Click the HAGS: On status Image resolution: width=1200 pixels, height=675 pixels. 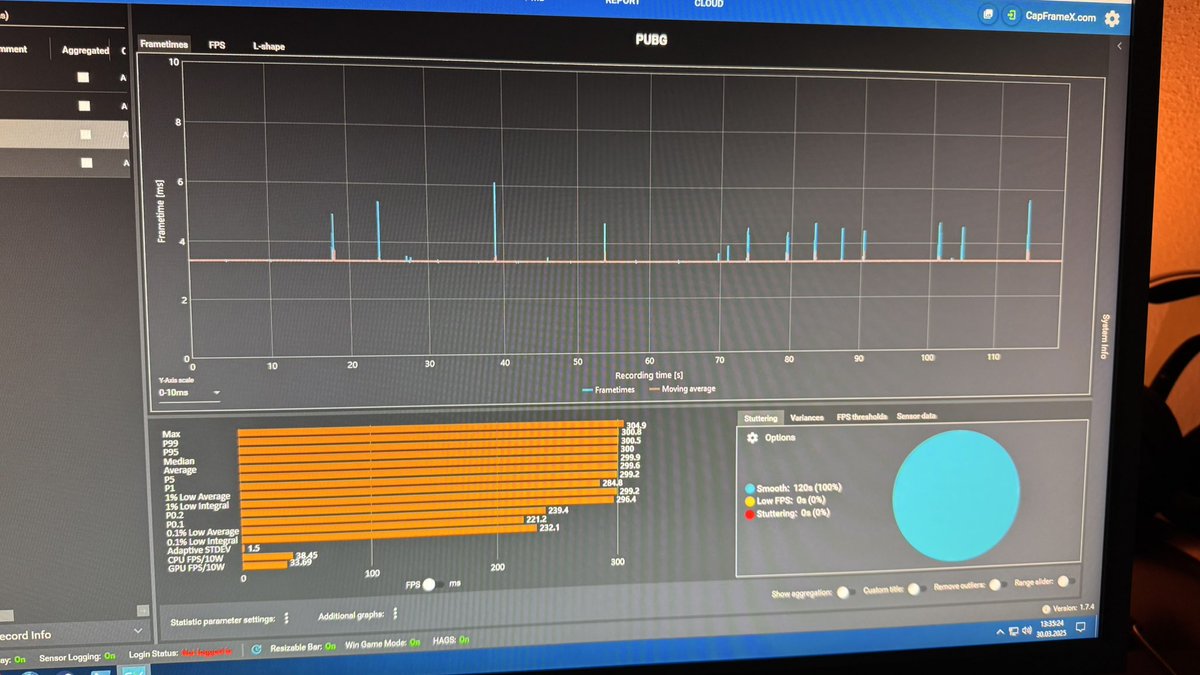(x=450, y=641)
